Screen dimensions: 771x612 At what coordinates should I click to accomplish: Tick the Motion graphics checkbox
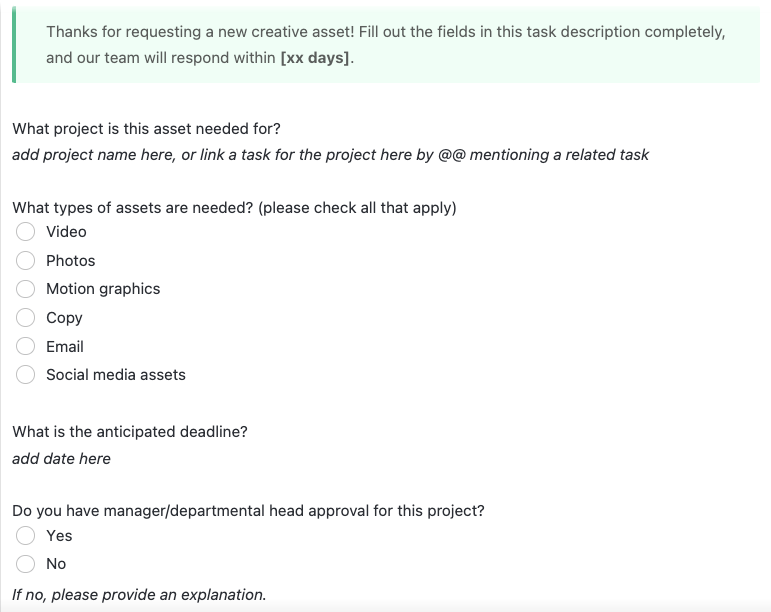(27, 289)
